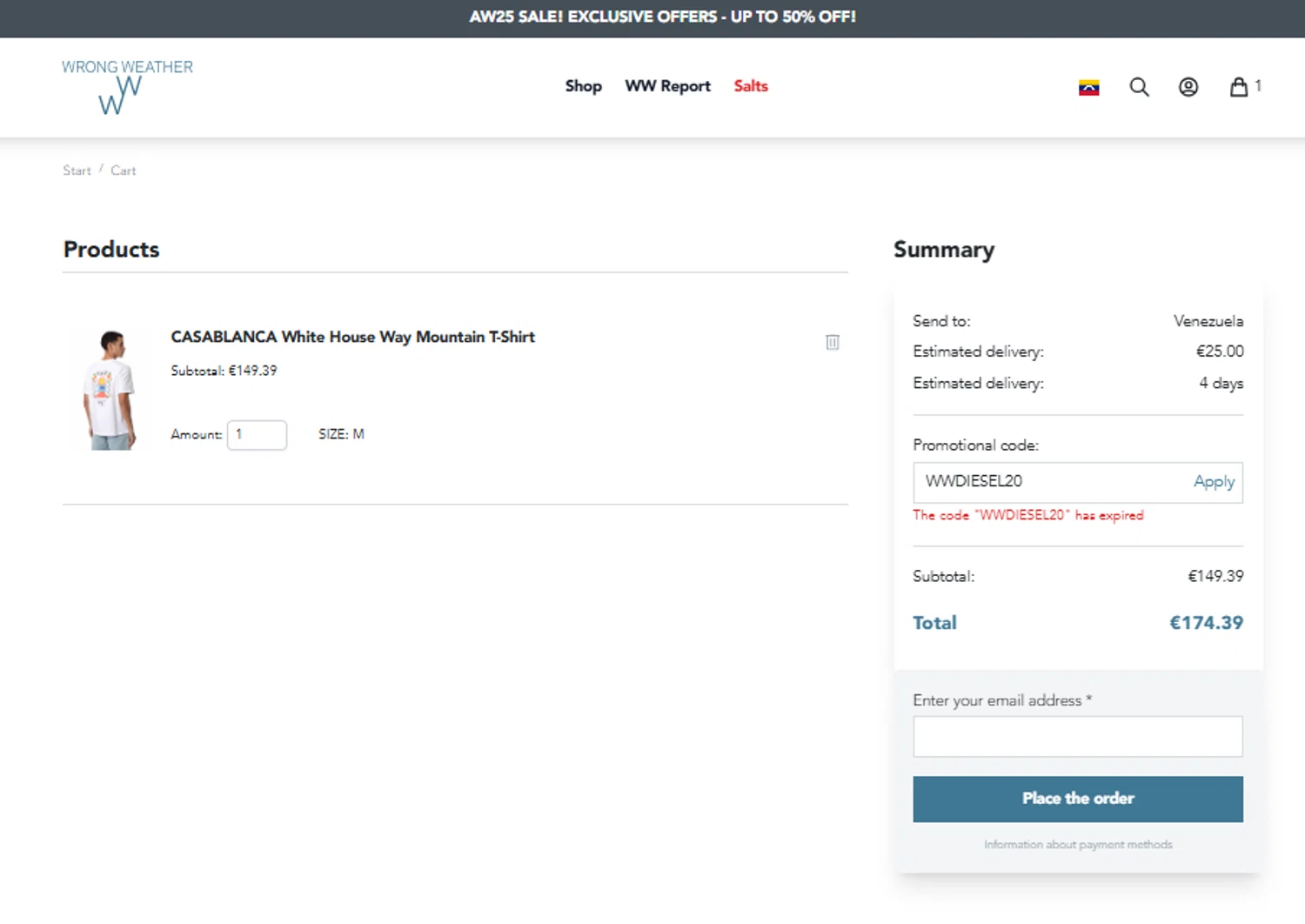Open the Shop menu
This screenshot has width=1305, height=924.
pos(583,86)
